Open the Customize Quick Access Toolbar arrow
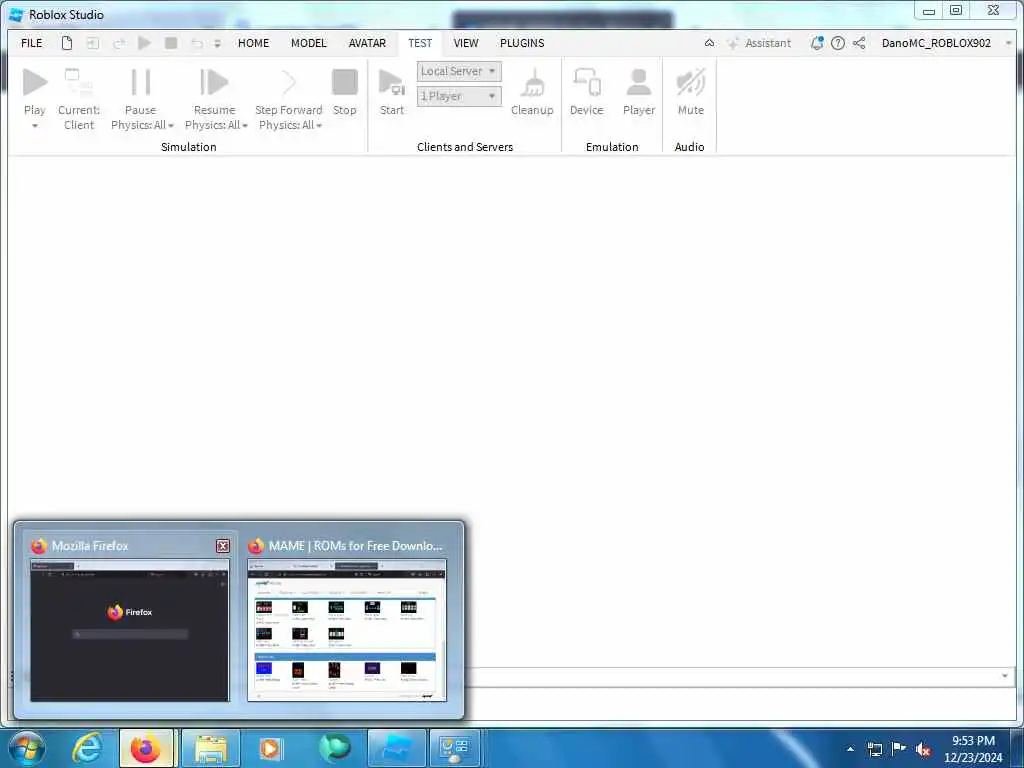Image resolution: width=1024 pixels, height=768 pixels. coord(217,44)
